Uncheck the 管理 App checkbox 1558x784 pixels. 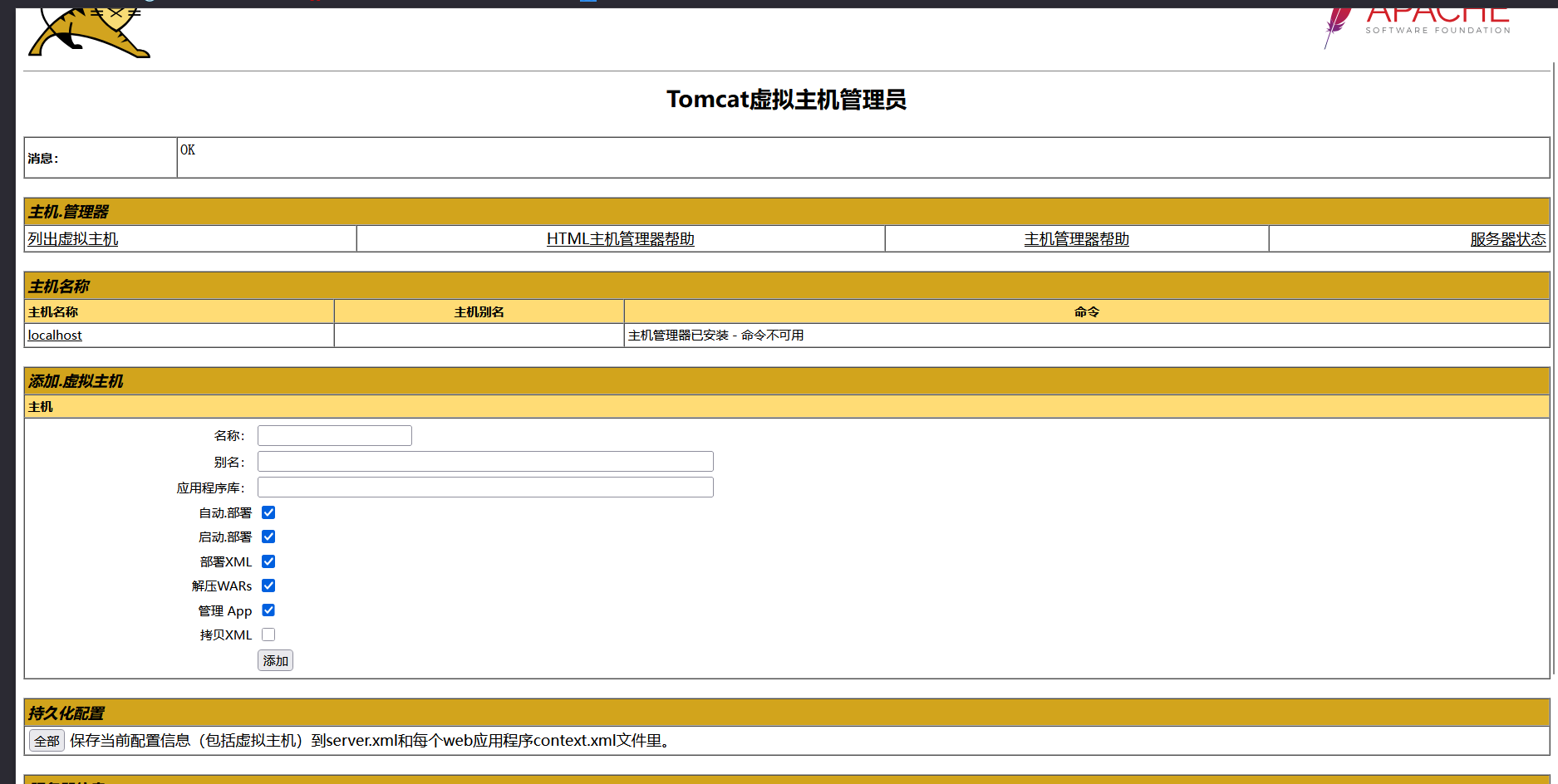[268, 610]
